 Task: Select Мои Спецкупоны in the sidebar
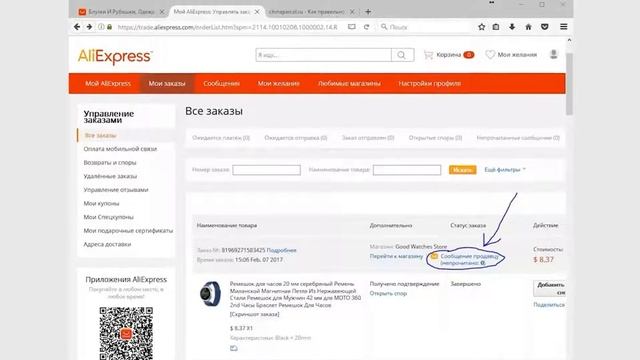109,217
